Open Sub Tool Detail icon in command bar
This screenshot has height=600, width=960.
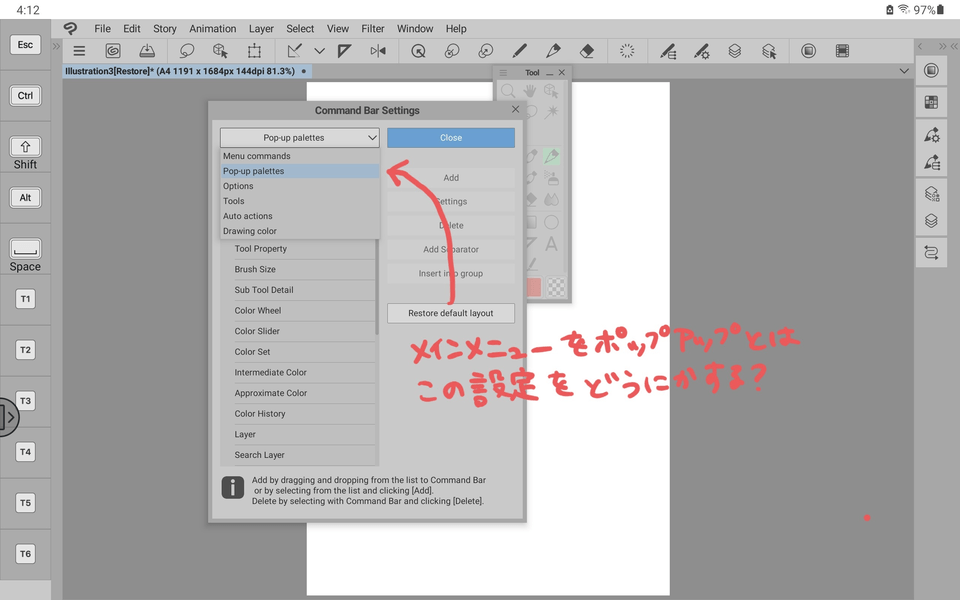click(x=668, y=51)
